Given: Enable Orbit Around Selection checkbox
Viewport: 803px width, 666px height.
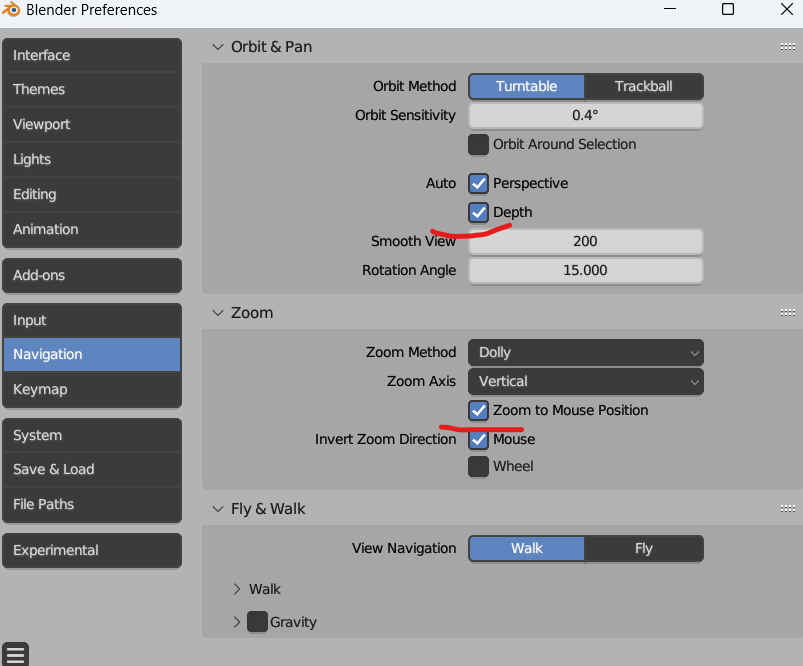Looking at the screenshot, I should coord(479,145).
